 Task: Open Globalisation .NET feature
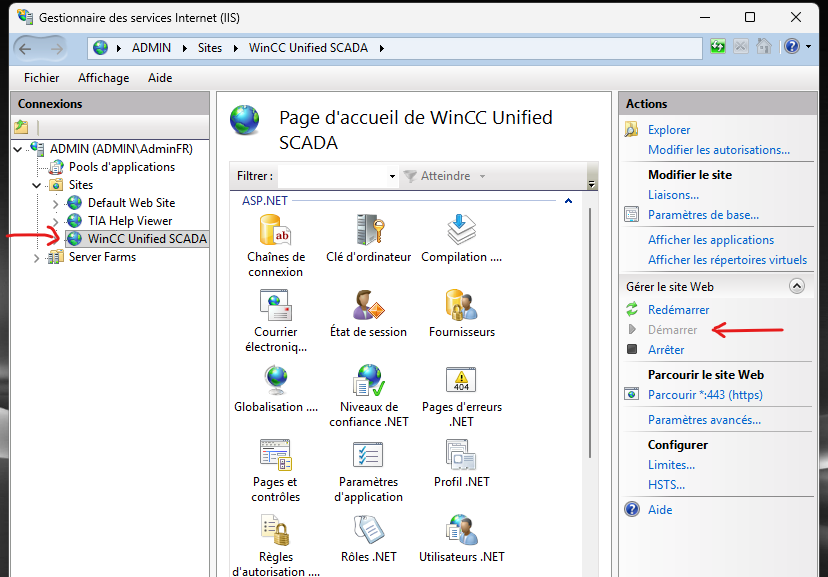pos(276,389)
